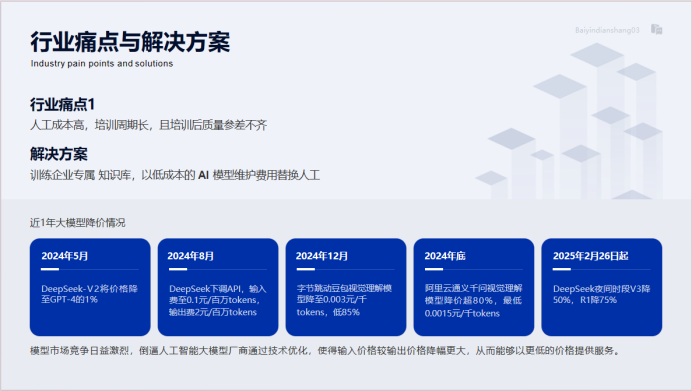The height and width of the screenshot is (391, 692).
Task: Click the summary sentence 模型市场竞争日益激烈
Action: click(x=325, y=351)
